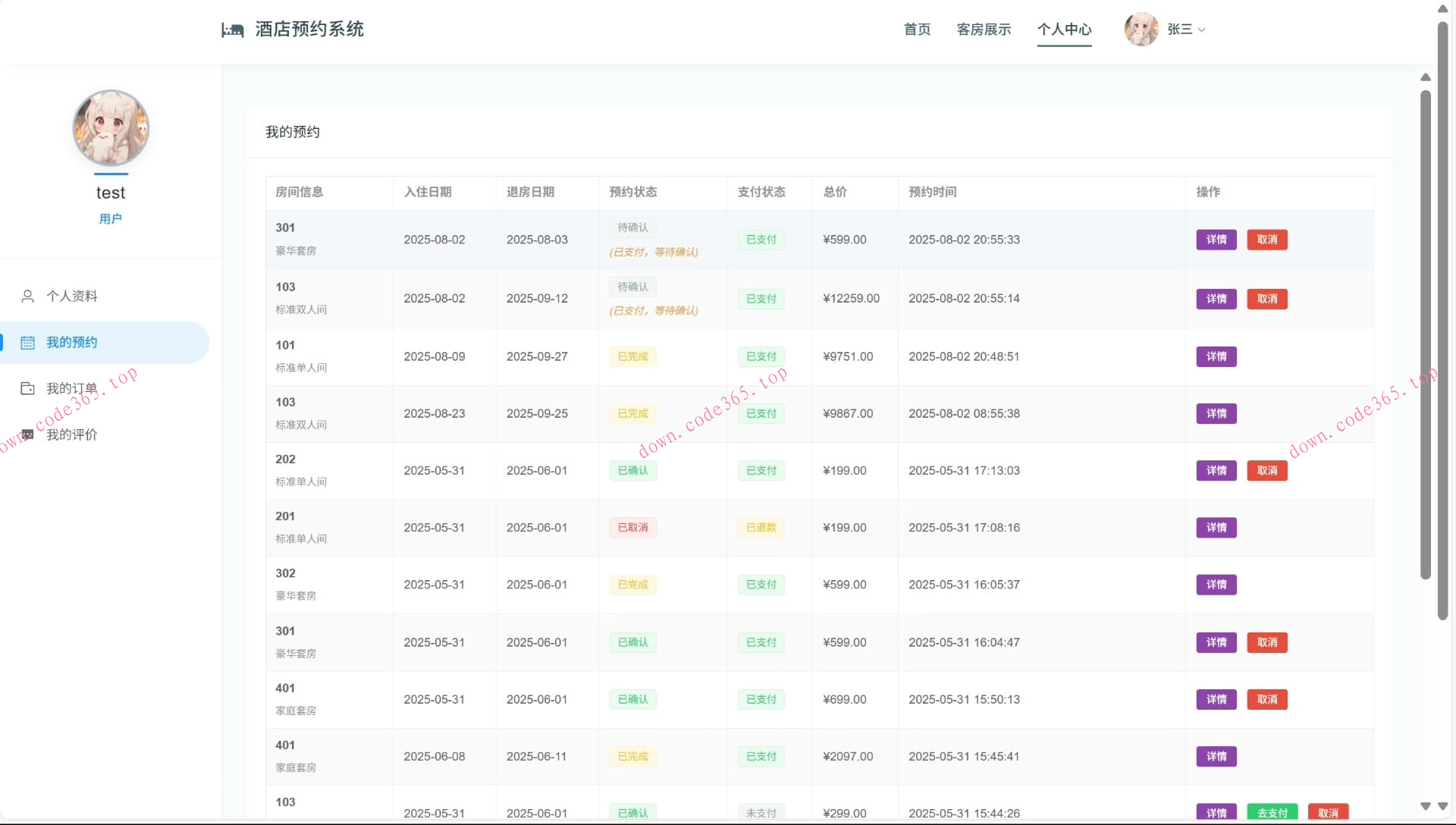Click the small avatar beside 张三
1456x825 pixels.
tap(1141, 30)
